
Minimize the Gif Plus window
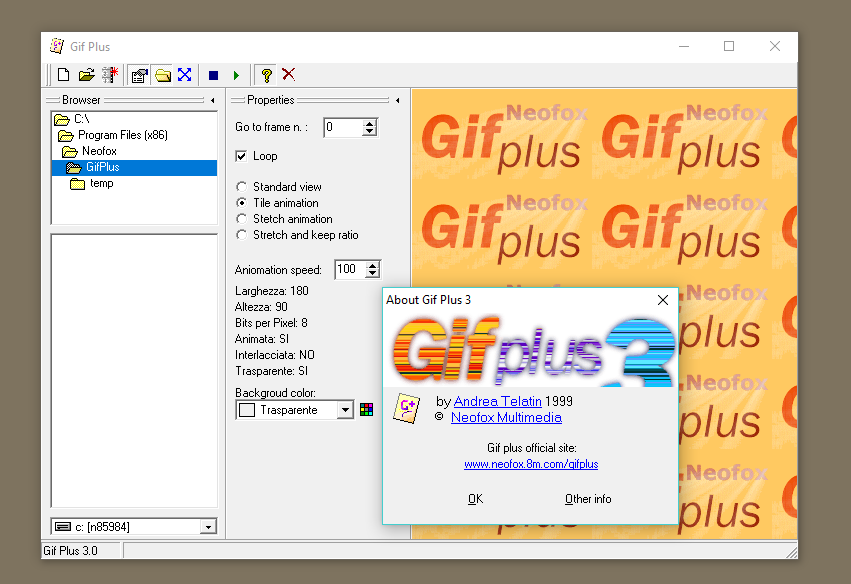tap(684, 47)
